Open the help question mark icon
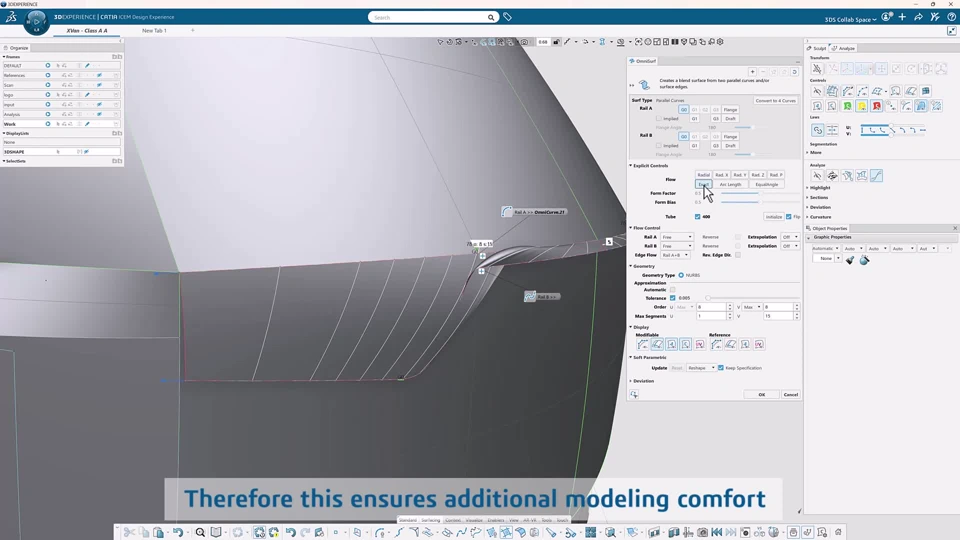This screenshot has height=540, width=960. (951, 17)
